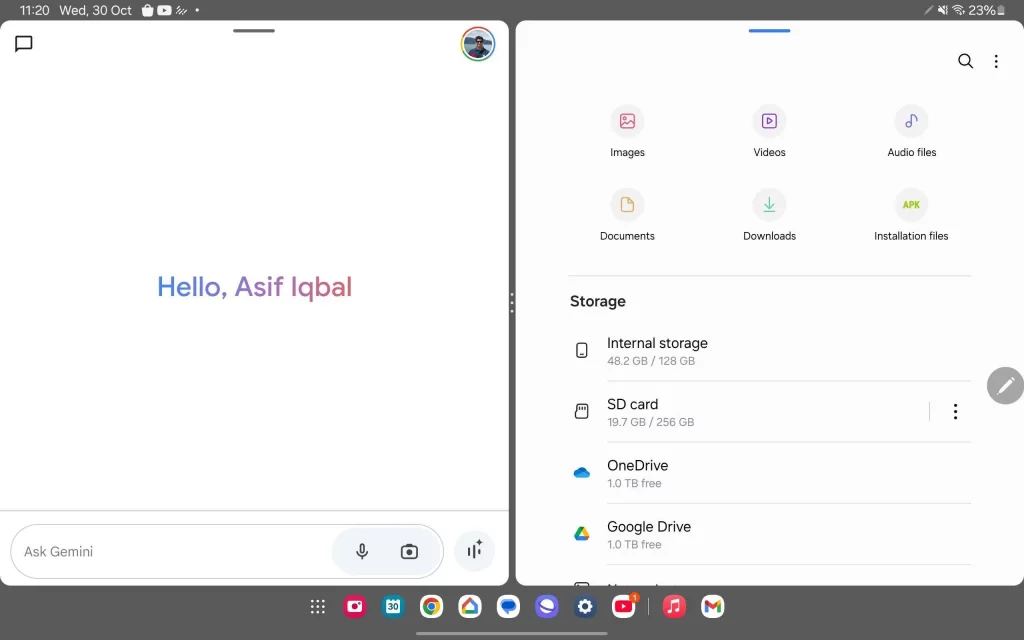Tap the Gemini microphone icon

(x=361, y=550)
